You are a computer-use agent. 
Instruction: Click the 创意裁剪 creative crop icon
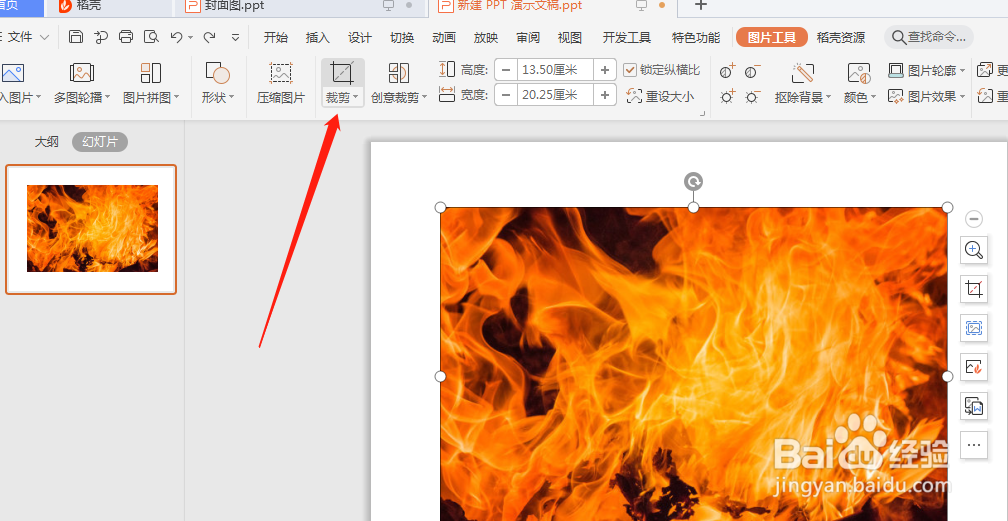[399, 73]
